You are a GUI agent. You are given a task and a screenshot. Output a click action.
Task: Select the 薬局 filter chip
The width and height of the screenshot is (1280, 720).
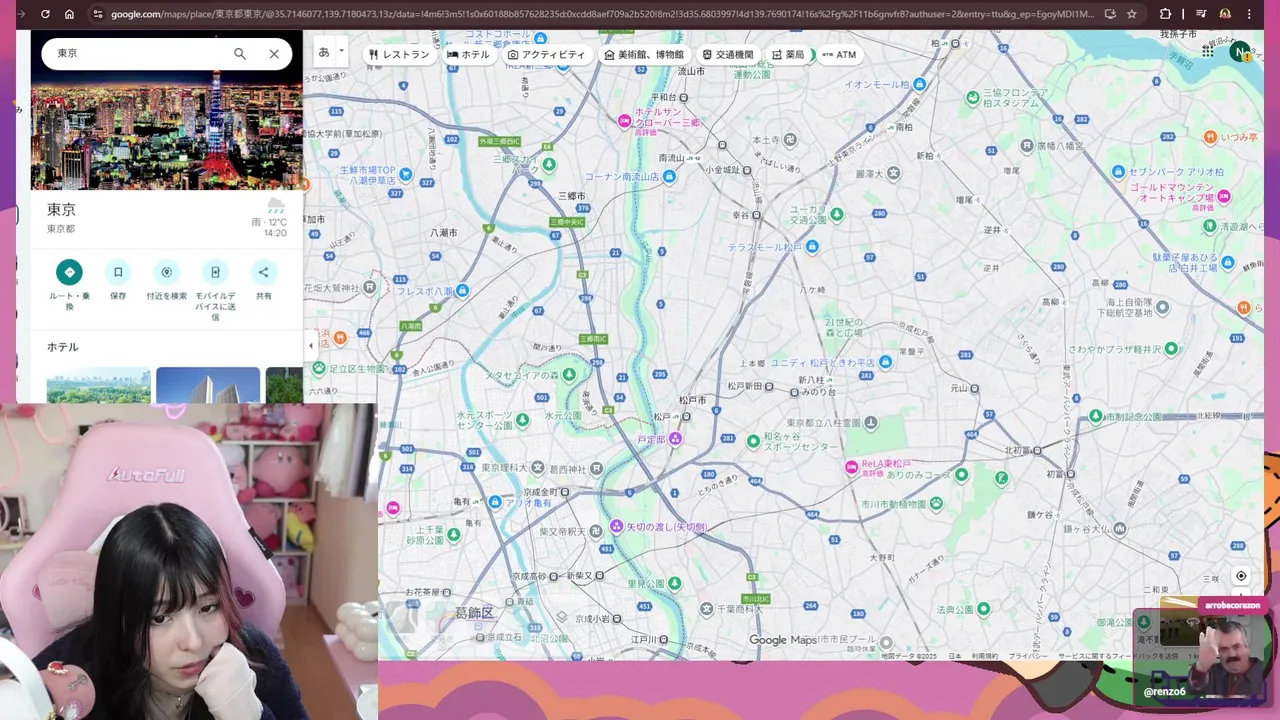788,55
